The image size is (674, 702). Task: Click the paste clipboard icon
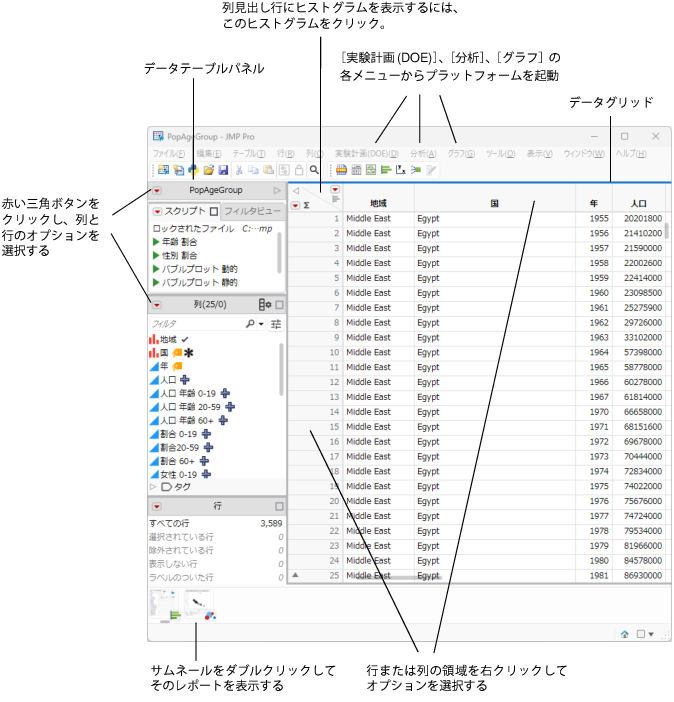tap(269, 170)
